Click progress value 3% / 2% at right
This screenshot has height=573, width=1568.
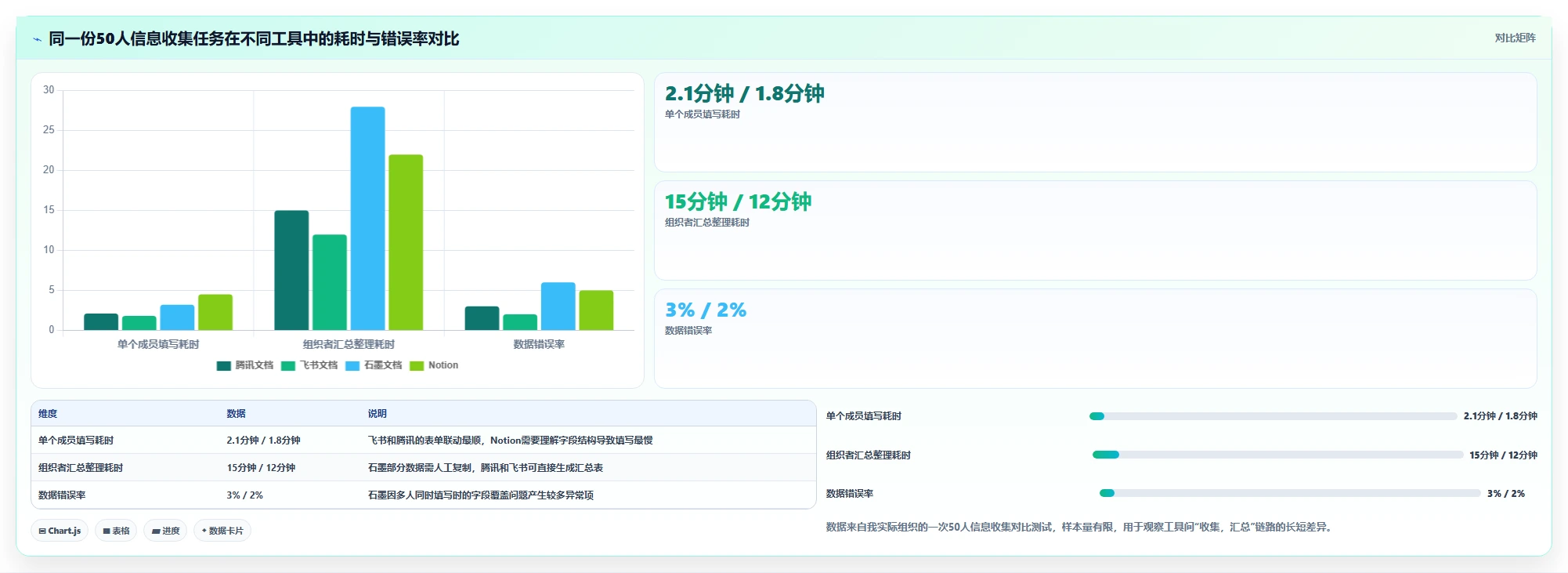click(x=1505, y=494)
